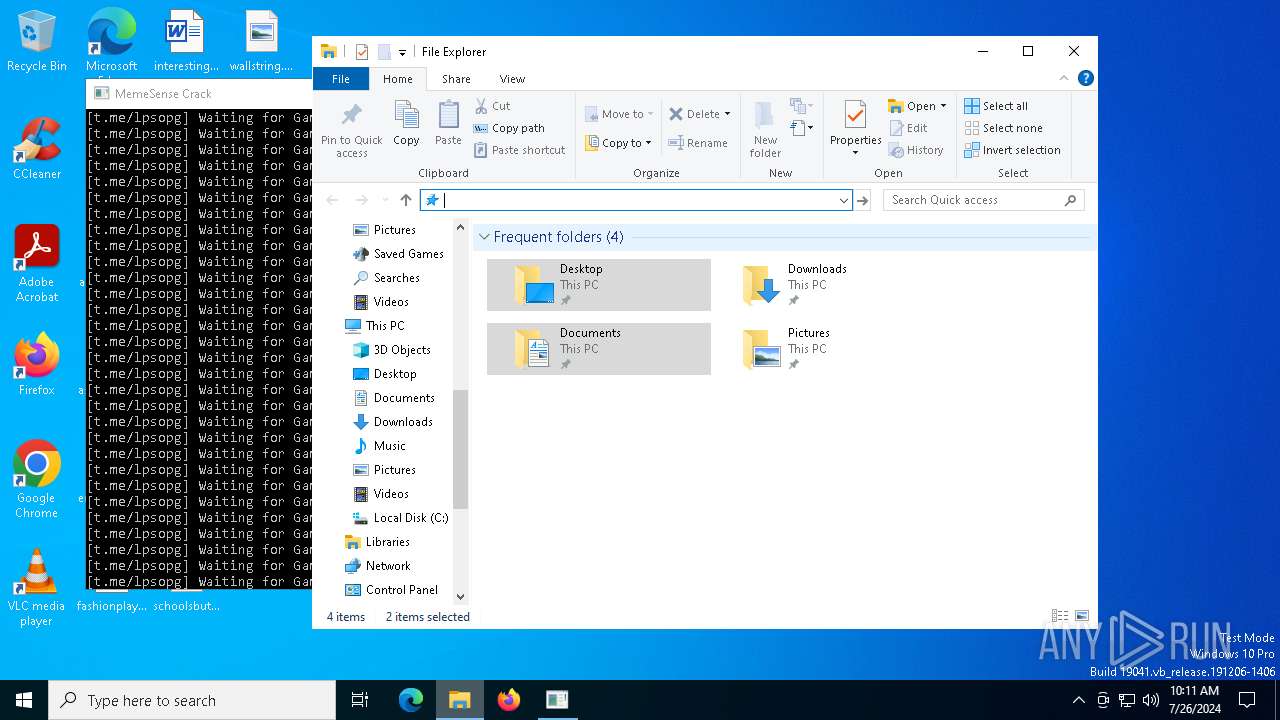Open the Delete dropdown arrow

pos(727,114)
